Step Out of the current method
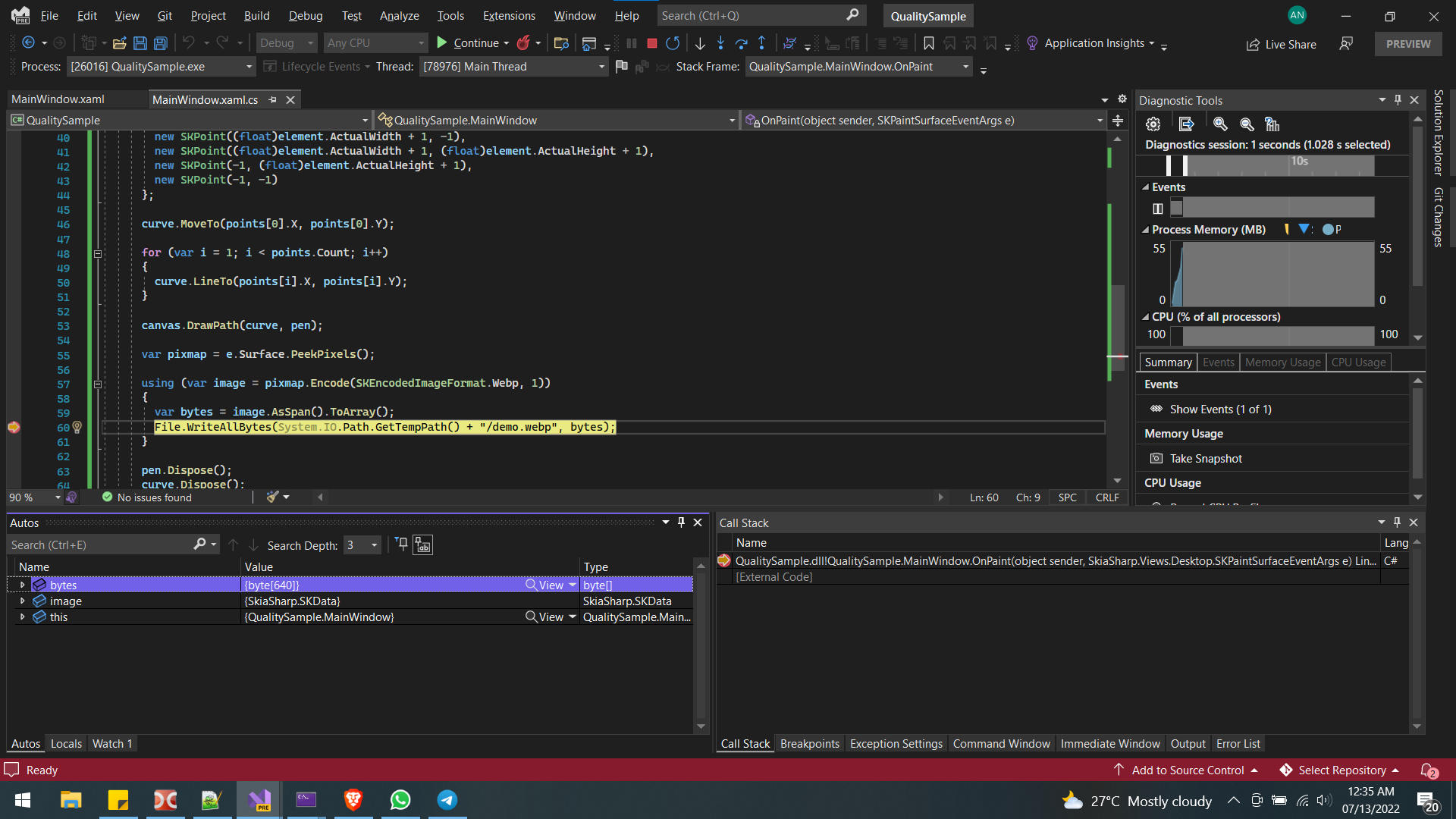This screenshot has height=819, width=1456. point(762,43)
